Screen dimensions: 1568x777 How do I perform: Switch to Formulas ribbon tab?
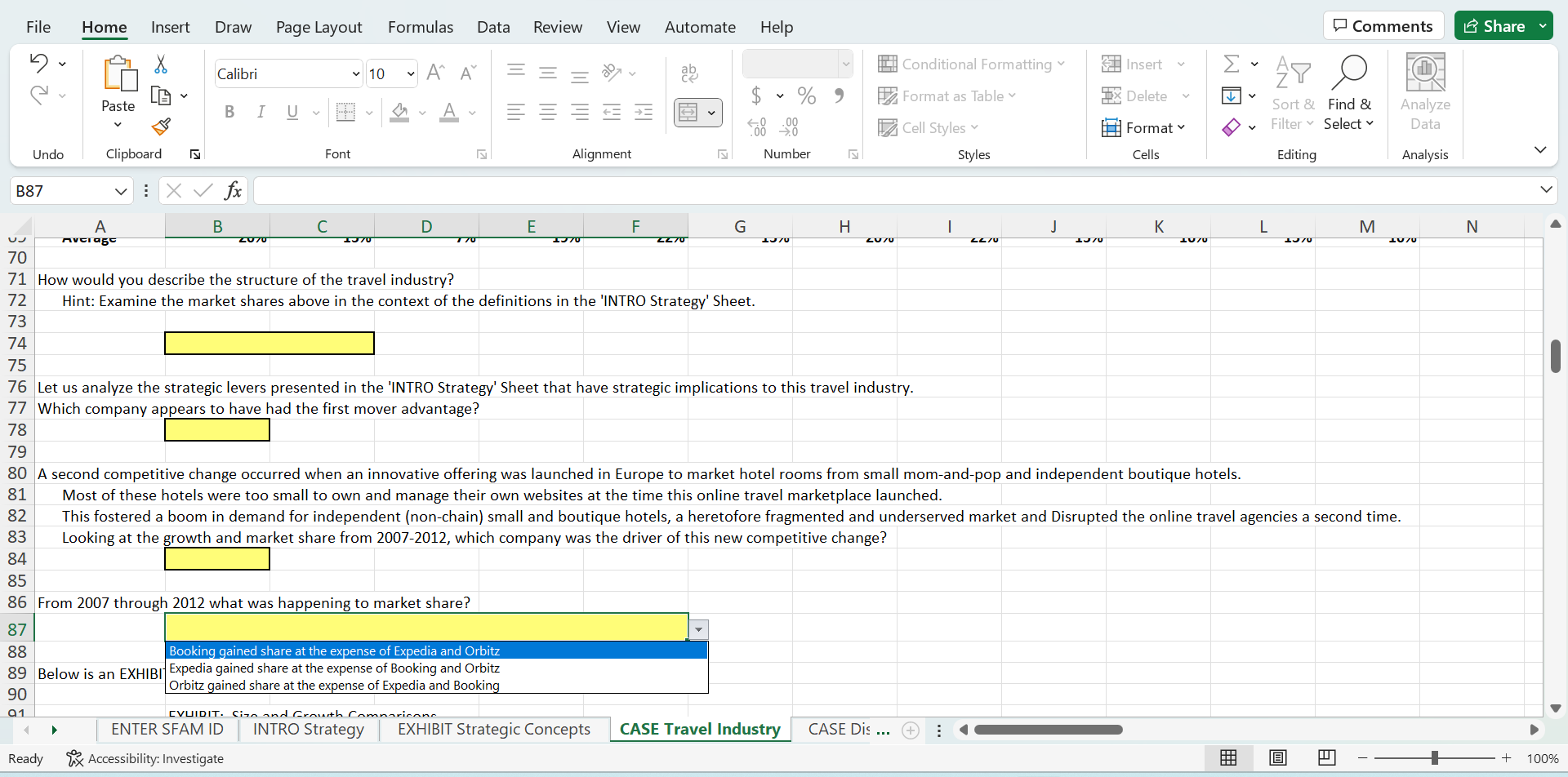pos(421,27)
